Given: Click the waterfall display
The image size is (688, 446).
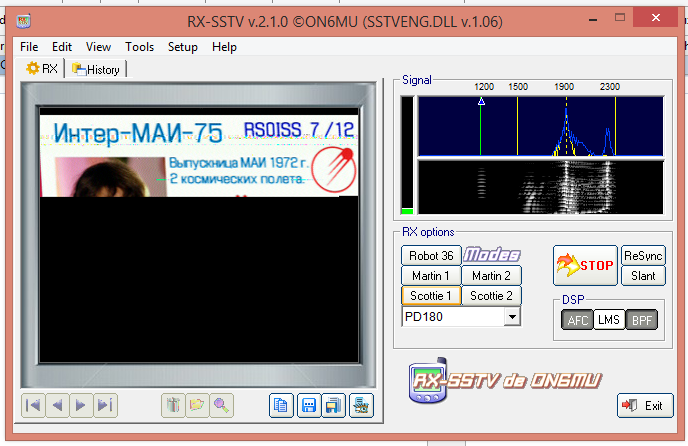Looking at the screenshot, I should pos(541,187).
